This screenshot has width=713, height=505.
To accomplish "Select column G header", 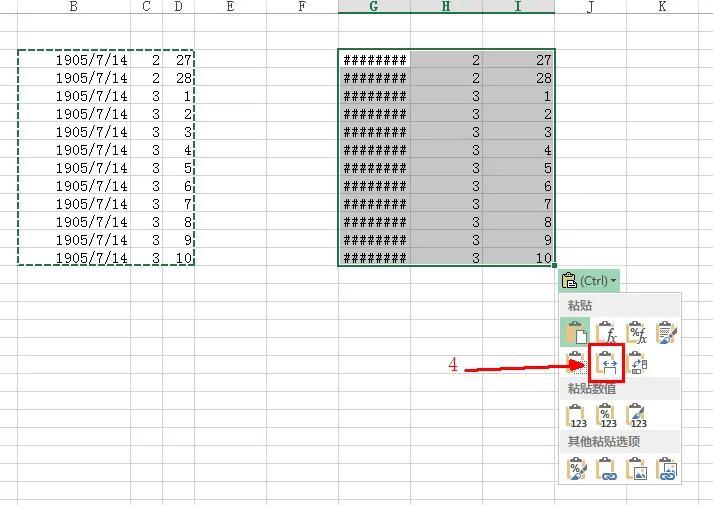I will point(374,7).
